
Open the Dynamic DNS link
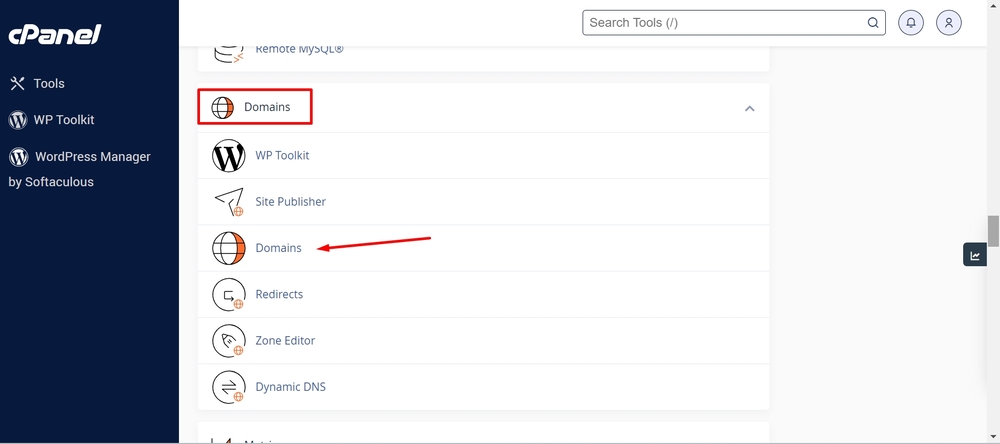(x=291, y=387)
